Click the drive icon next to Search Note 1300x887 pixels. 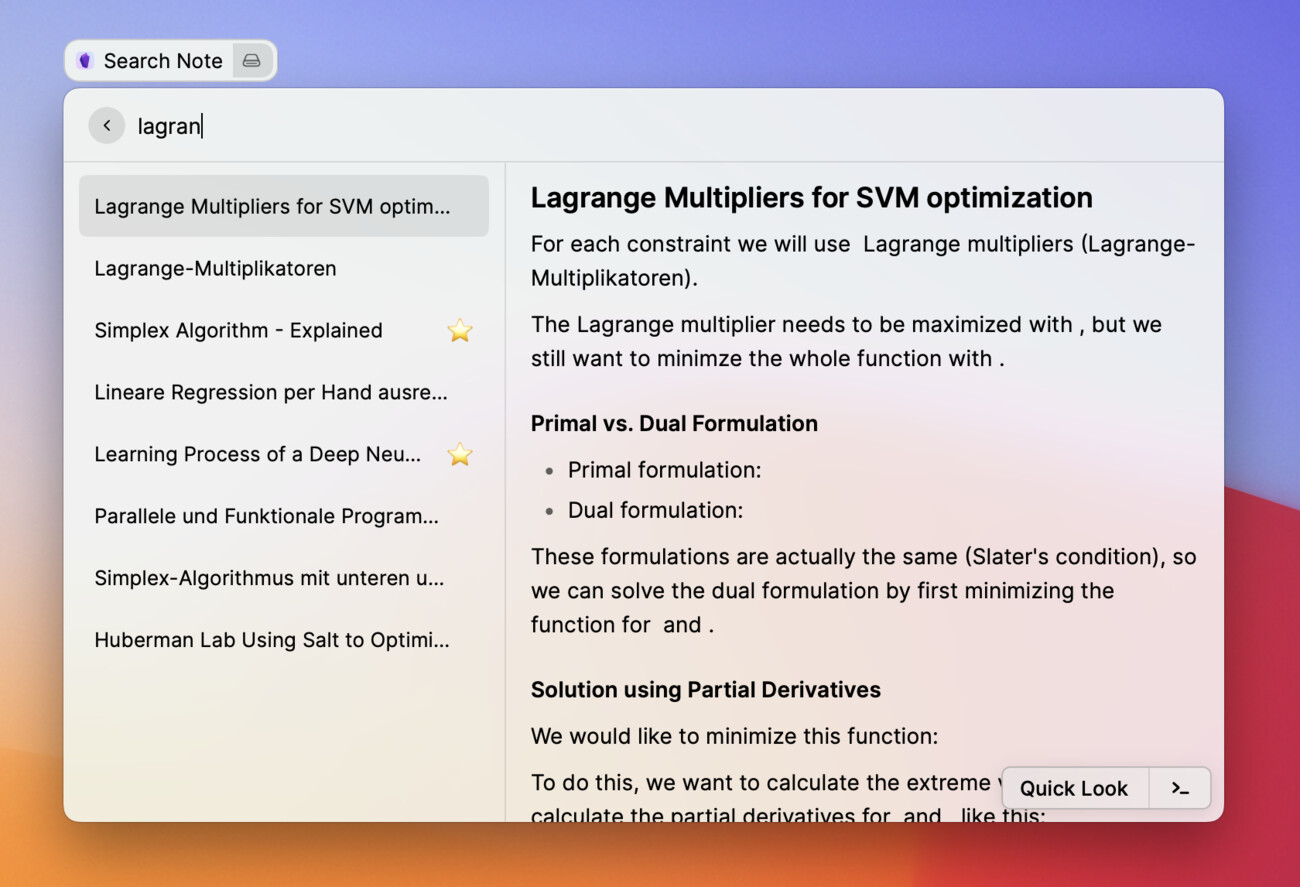pos(252,61)
